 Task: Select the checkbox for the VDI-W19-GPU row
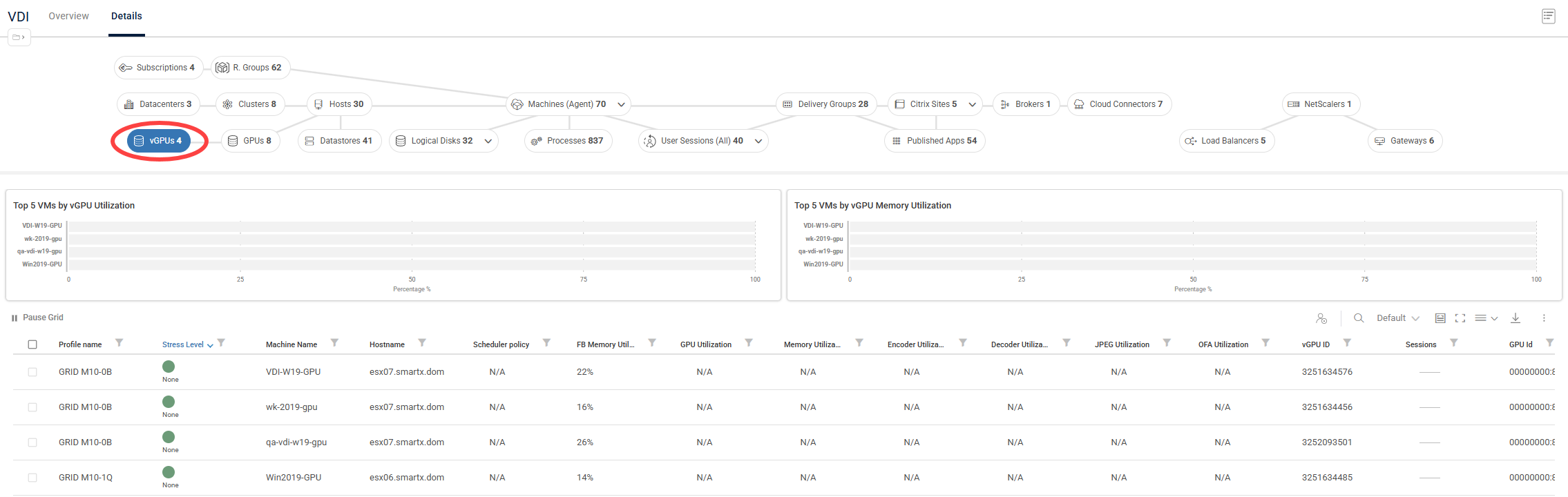tap(32, 372)
